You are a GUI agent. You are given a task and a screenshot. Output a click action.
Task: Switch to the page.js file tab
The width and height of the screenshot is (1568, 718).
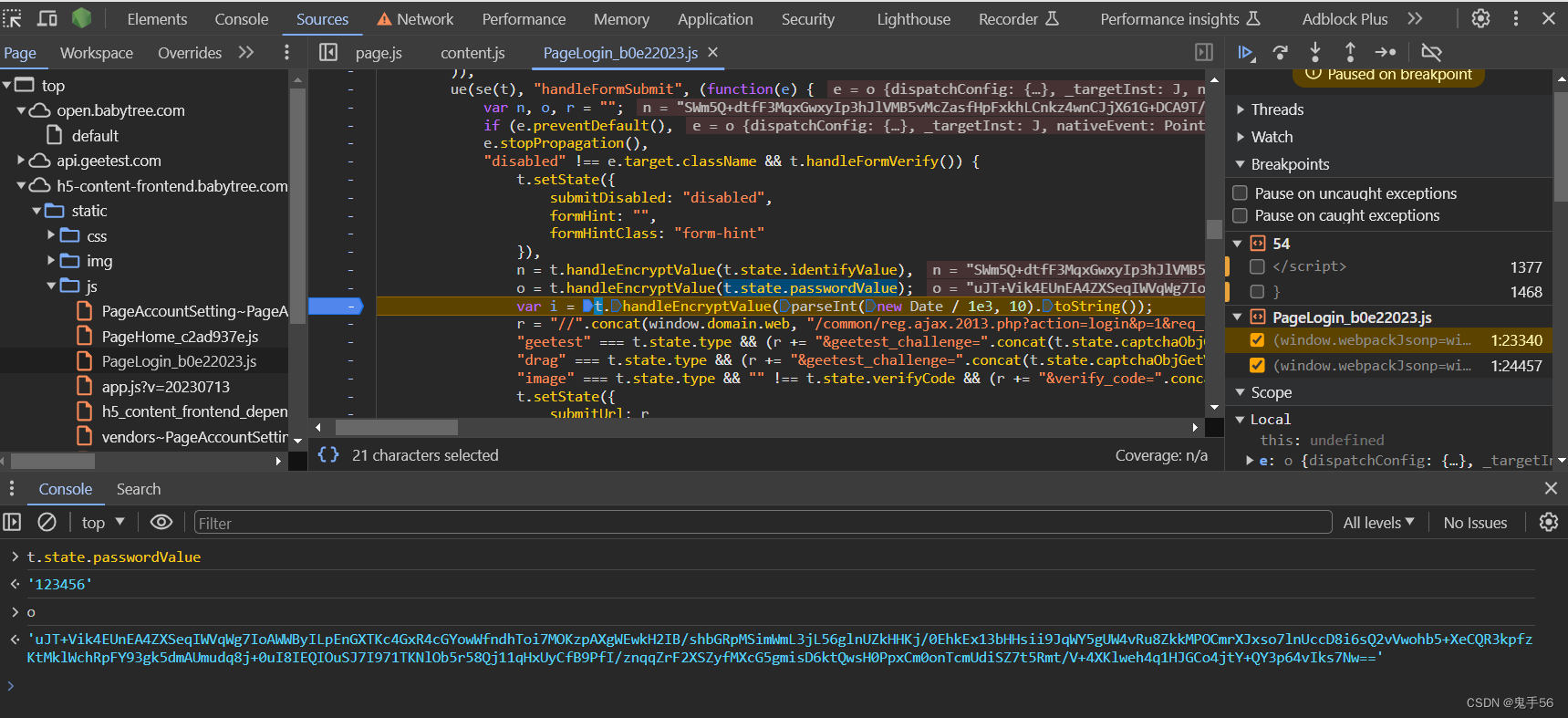[379, 53]
